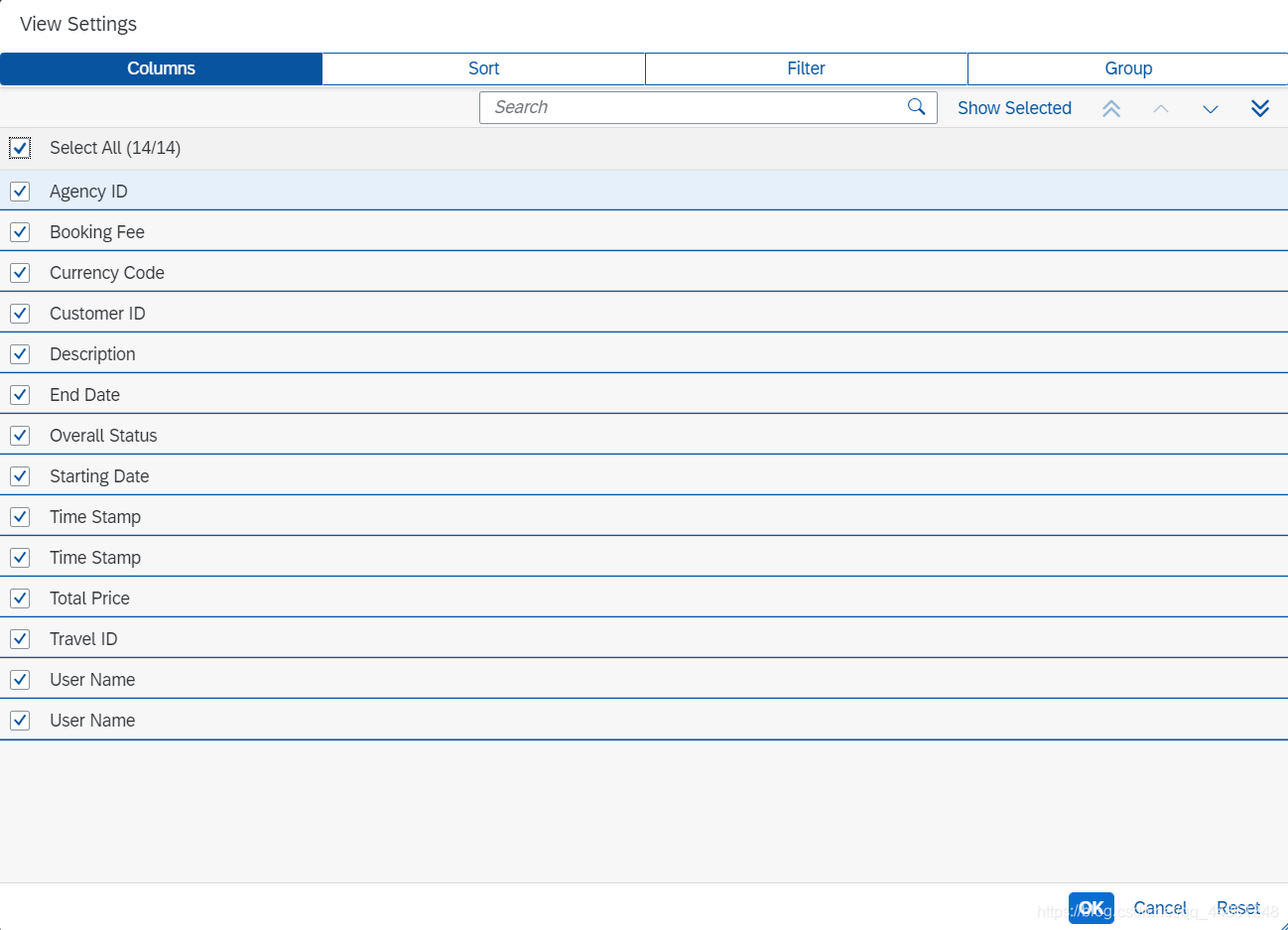The height and width of the screenshot is (930, 1288).
Task: Select the Starting Date row label
Action: tap(99, 476)
